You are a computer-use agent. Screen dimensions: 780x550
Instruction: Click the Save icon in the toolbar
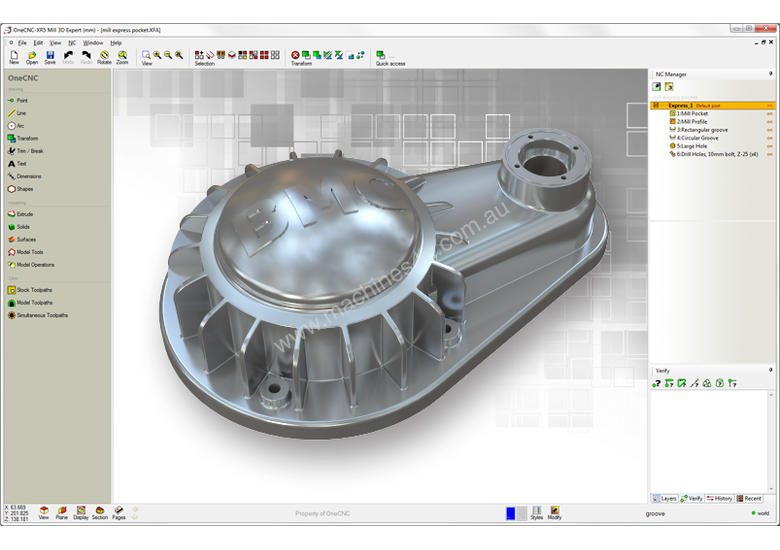pos(50,56)
